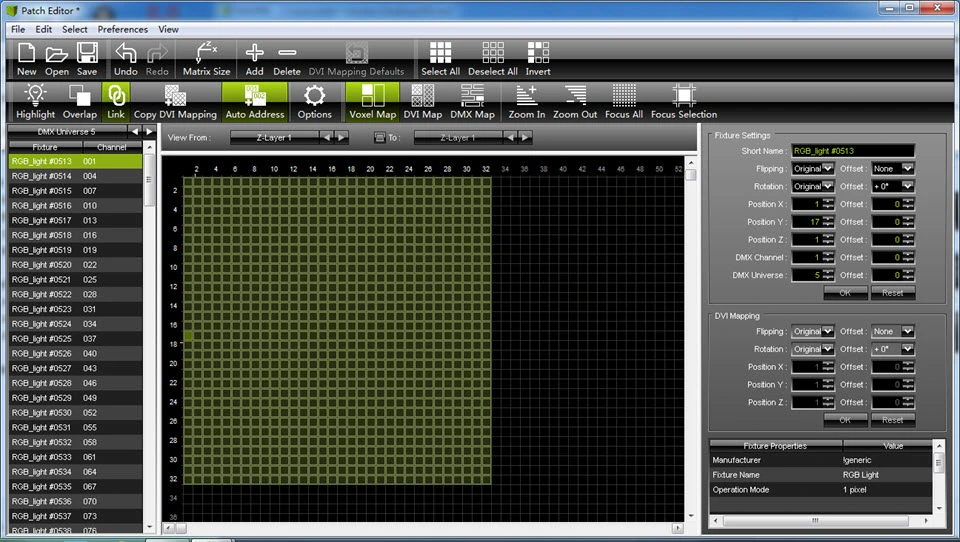Switch to the Voxel Map view
This screenshot has height=542, width=960.
[x=372, y=102]
